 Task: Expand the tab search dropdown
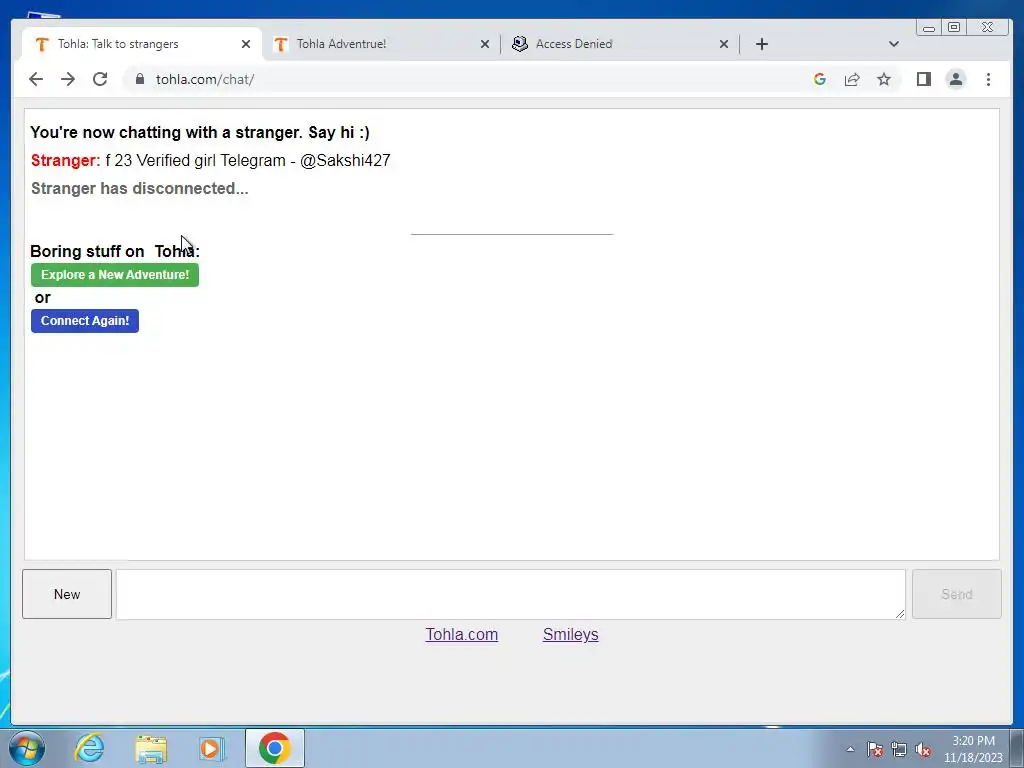(x=894, y=44)
